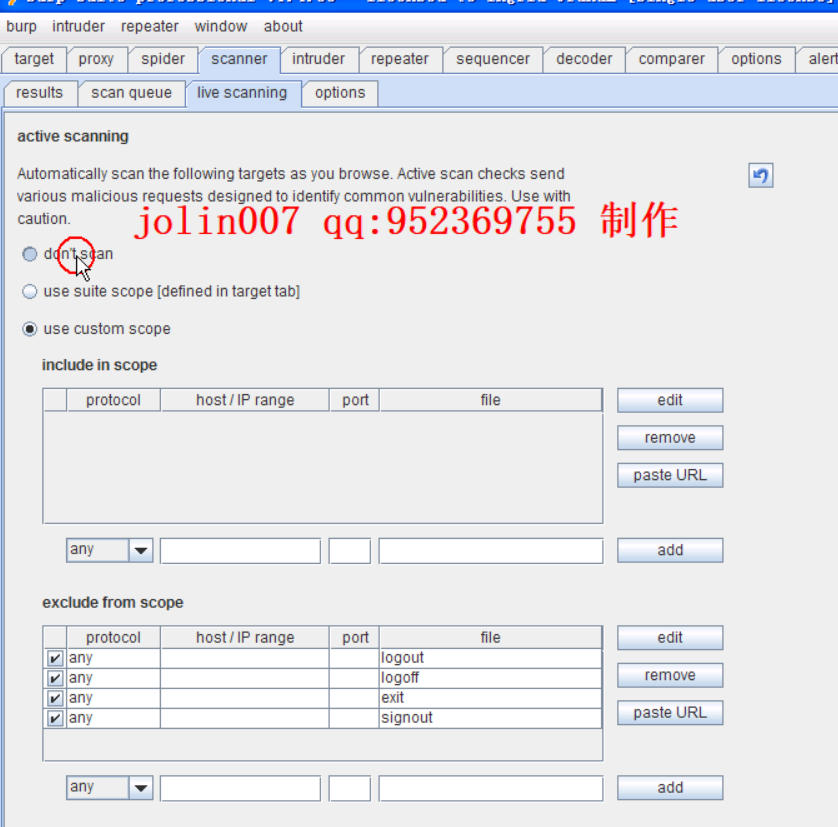Image resolution: width=838 pixels, height=827 pixels.
Task: Click remove button for exclude from scope
Action: [670, 675]
